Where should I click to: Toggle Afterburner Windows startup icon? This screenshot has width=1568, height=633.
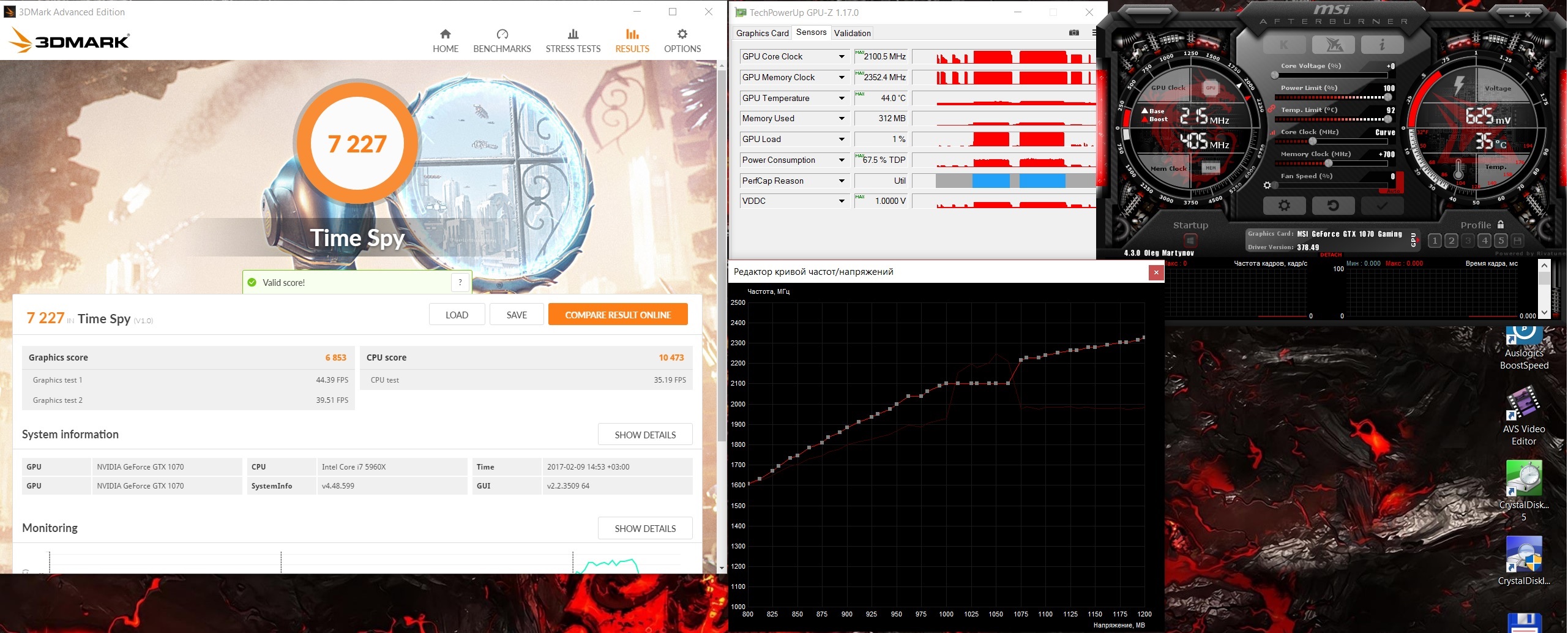coord(1190,239)
